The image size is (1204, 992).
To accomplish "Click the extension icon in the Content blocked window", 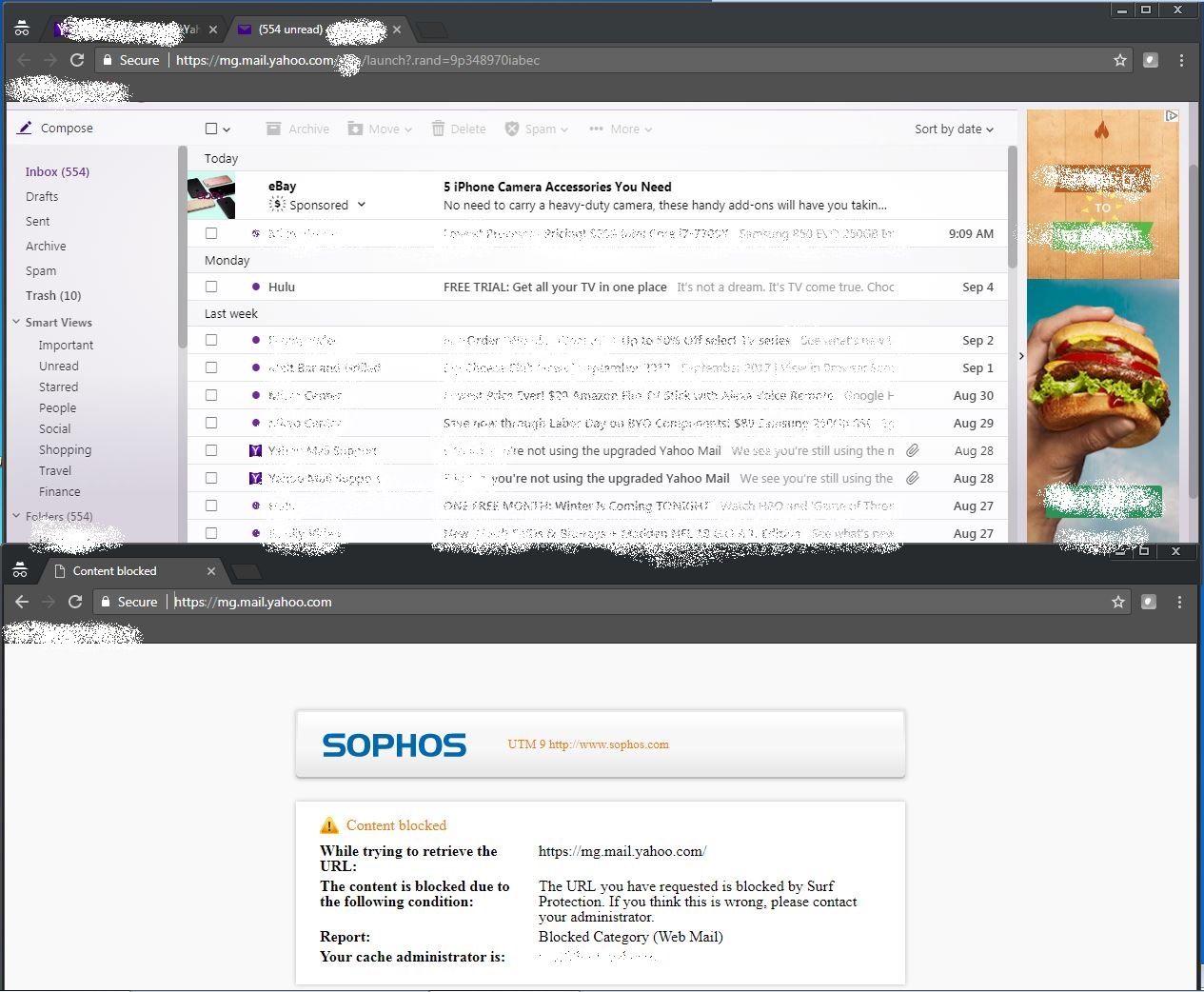I will (1149, 602).
